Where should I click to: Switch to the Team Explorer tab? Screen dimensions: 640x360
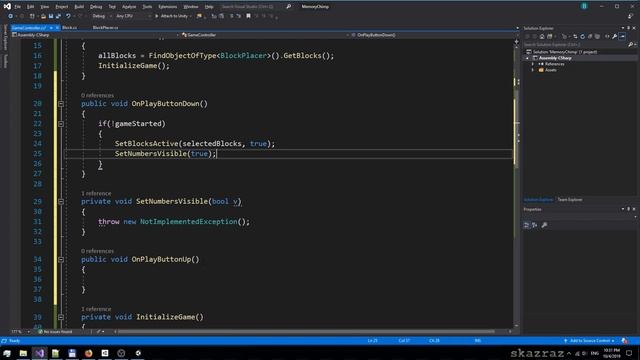(x=570, y=200)
